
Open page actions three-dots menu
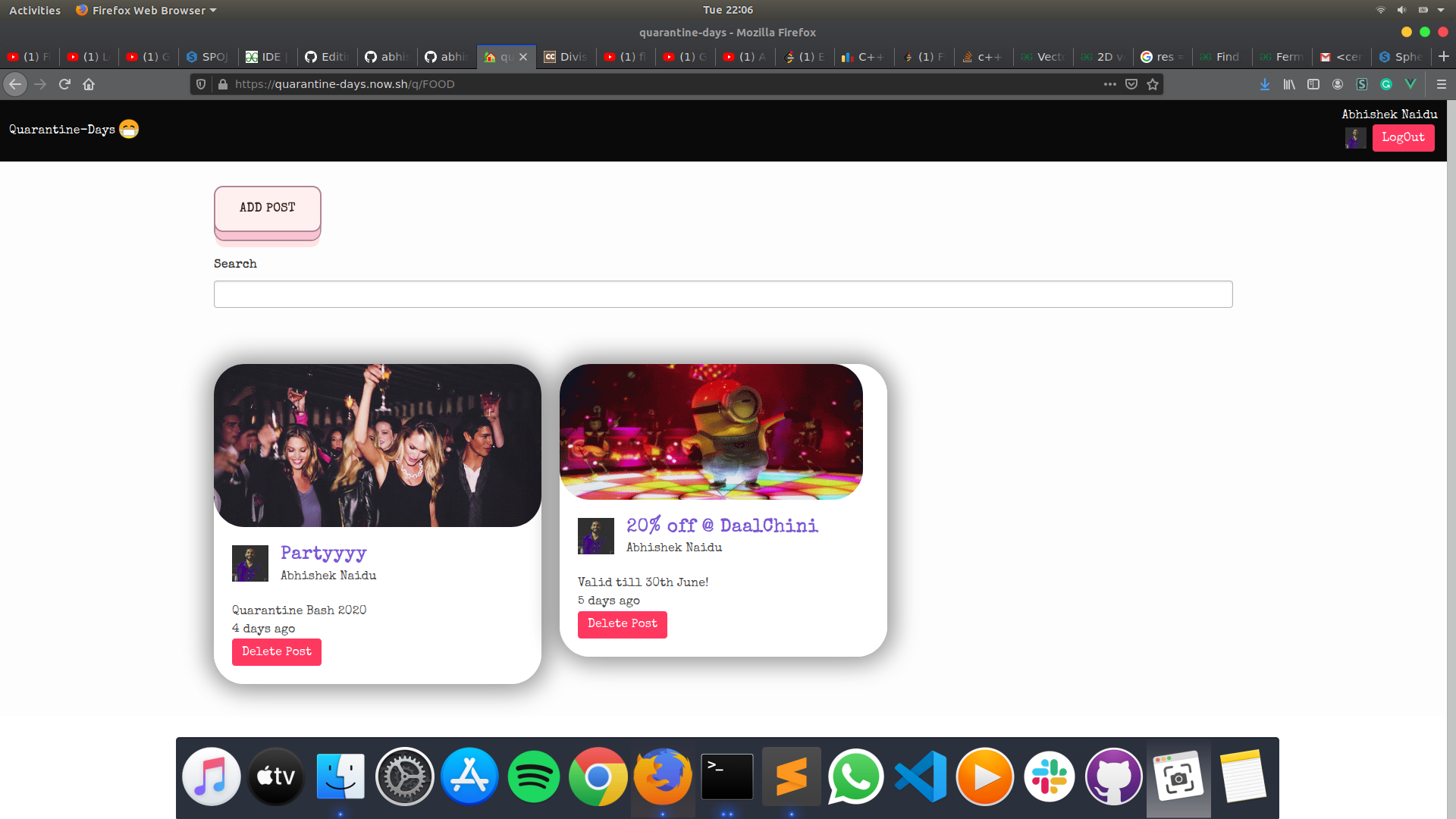click(1110, 84)
